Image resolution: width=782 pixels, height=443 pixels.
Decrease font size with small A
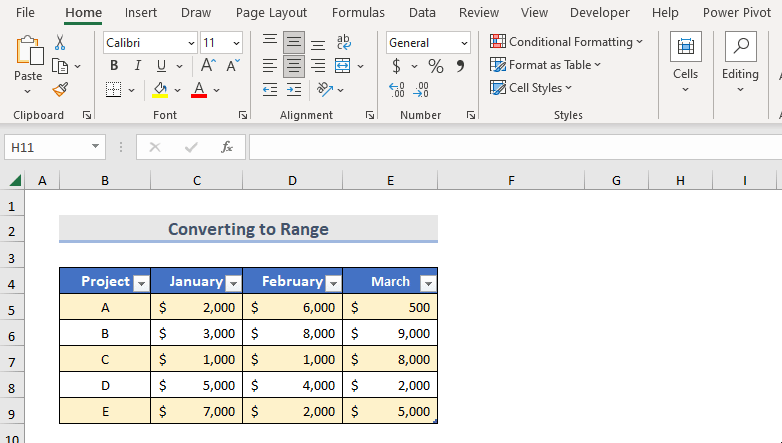(x=233, y=65)
